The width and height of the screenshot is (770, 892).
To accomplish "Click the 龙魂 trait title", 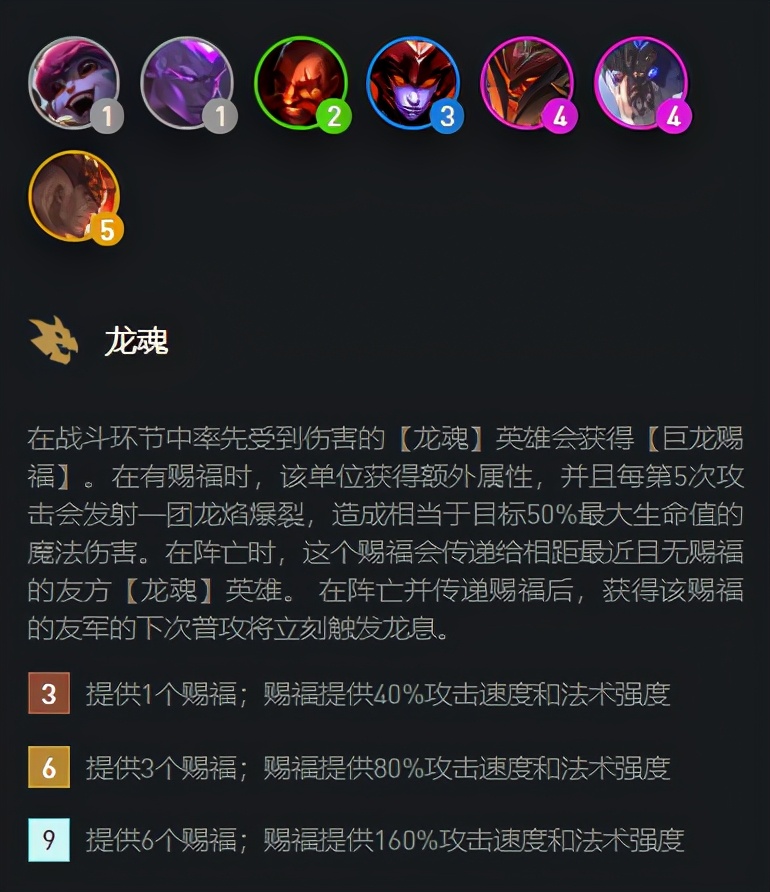I will [136, 342].
